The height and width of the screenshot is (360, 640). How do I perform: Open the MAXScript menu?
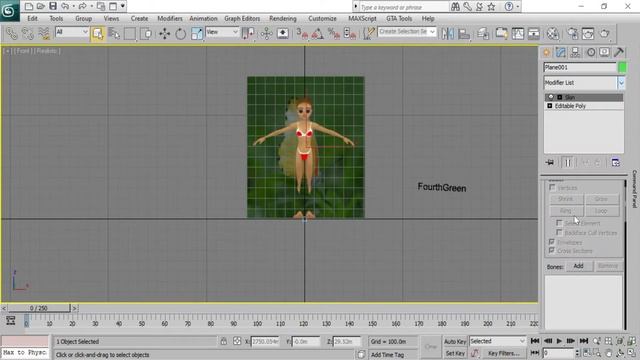tap(362, 18)
